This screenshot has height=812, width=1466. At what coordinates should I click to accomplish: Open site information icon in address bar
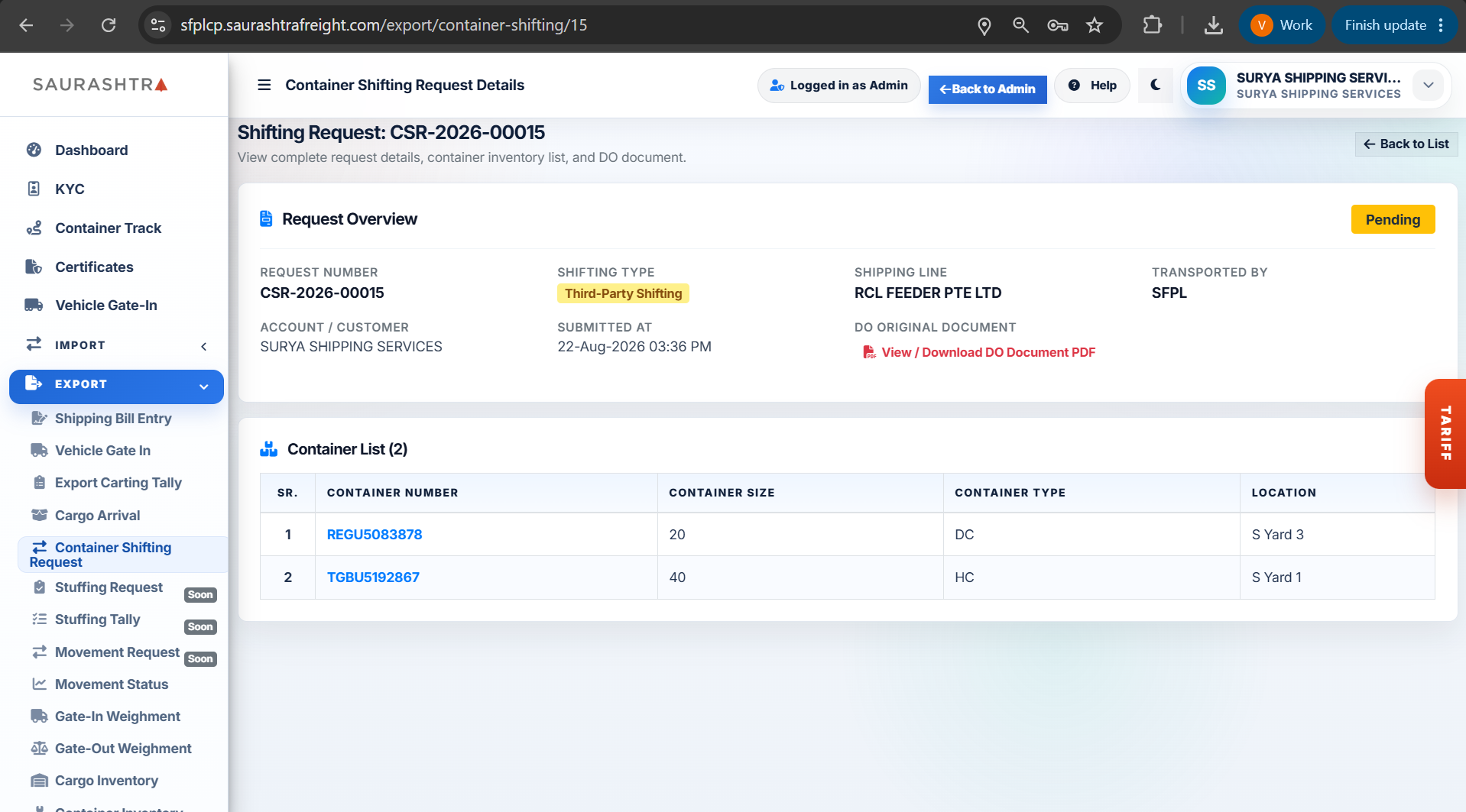point(158,25)
